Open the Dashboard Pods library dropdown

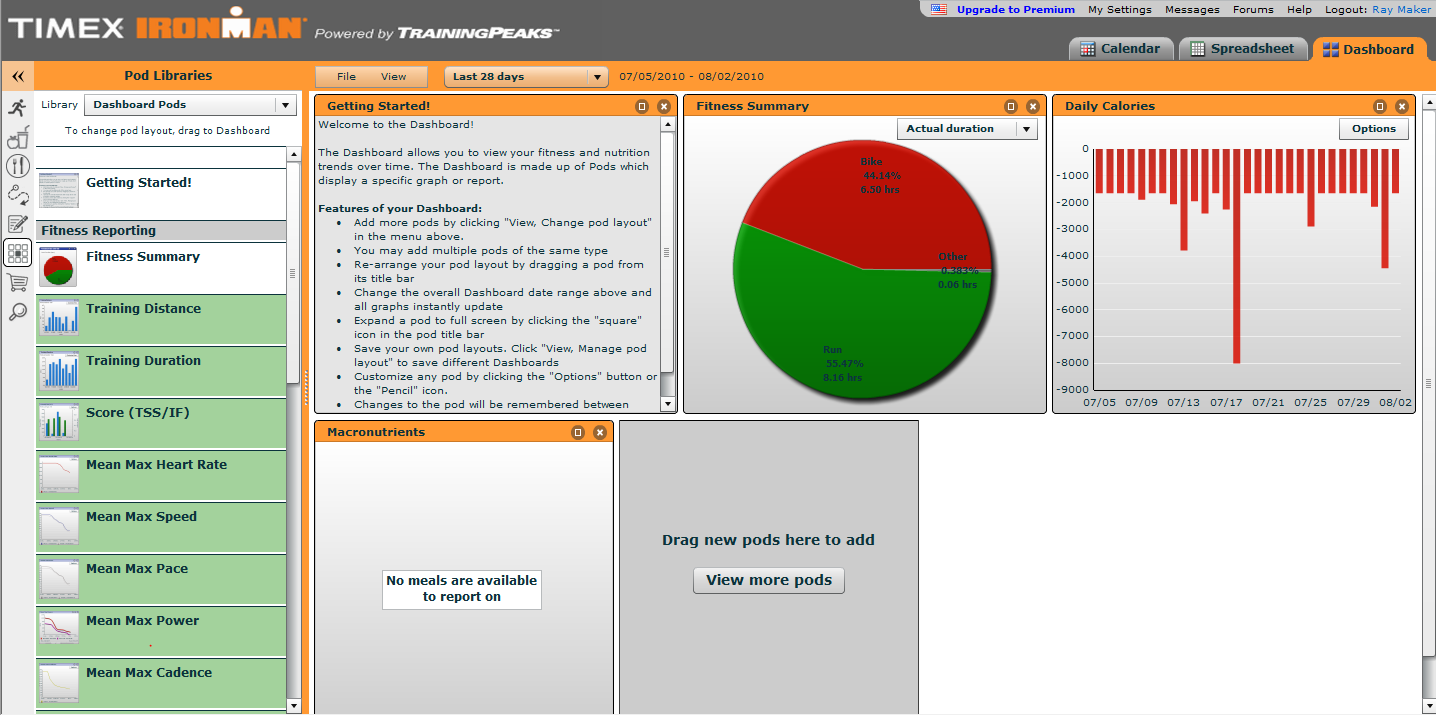(x=190, y=104)
